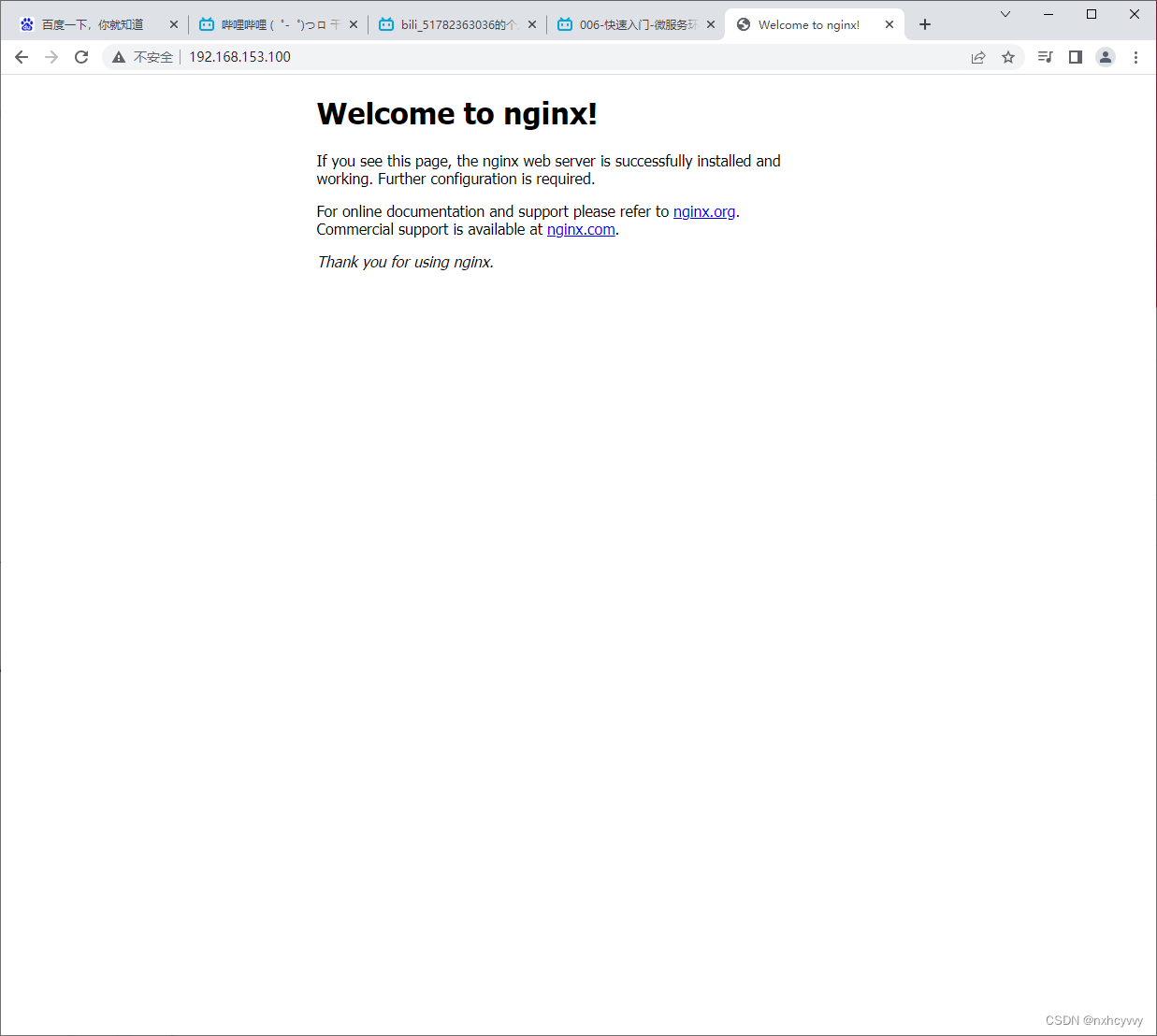Close the bili_51782363036 tab

(x=532, y=24)
